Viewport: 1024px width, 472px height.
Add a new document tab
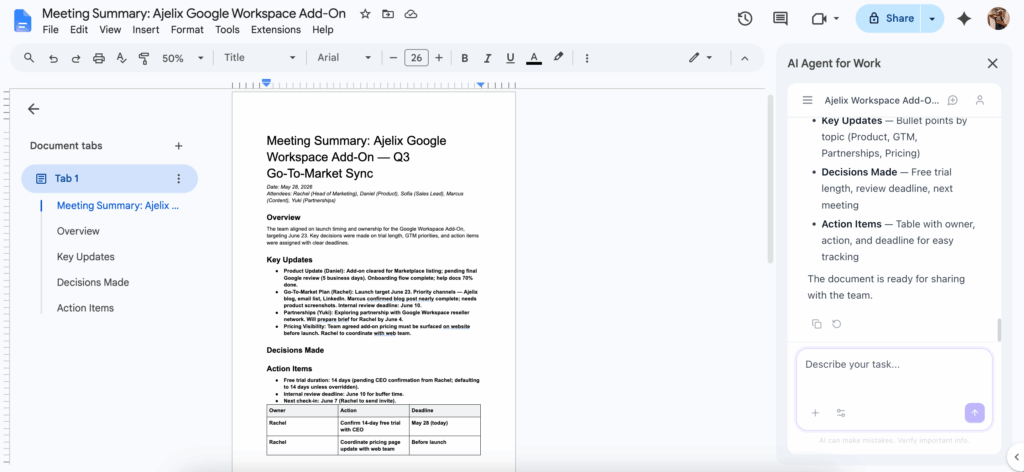(178, 146)
